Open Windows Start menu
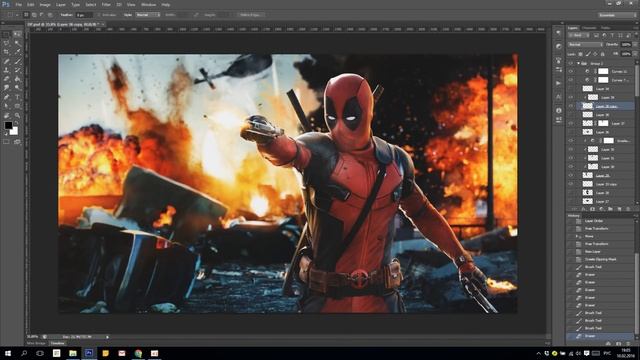 pos(8,353)
